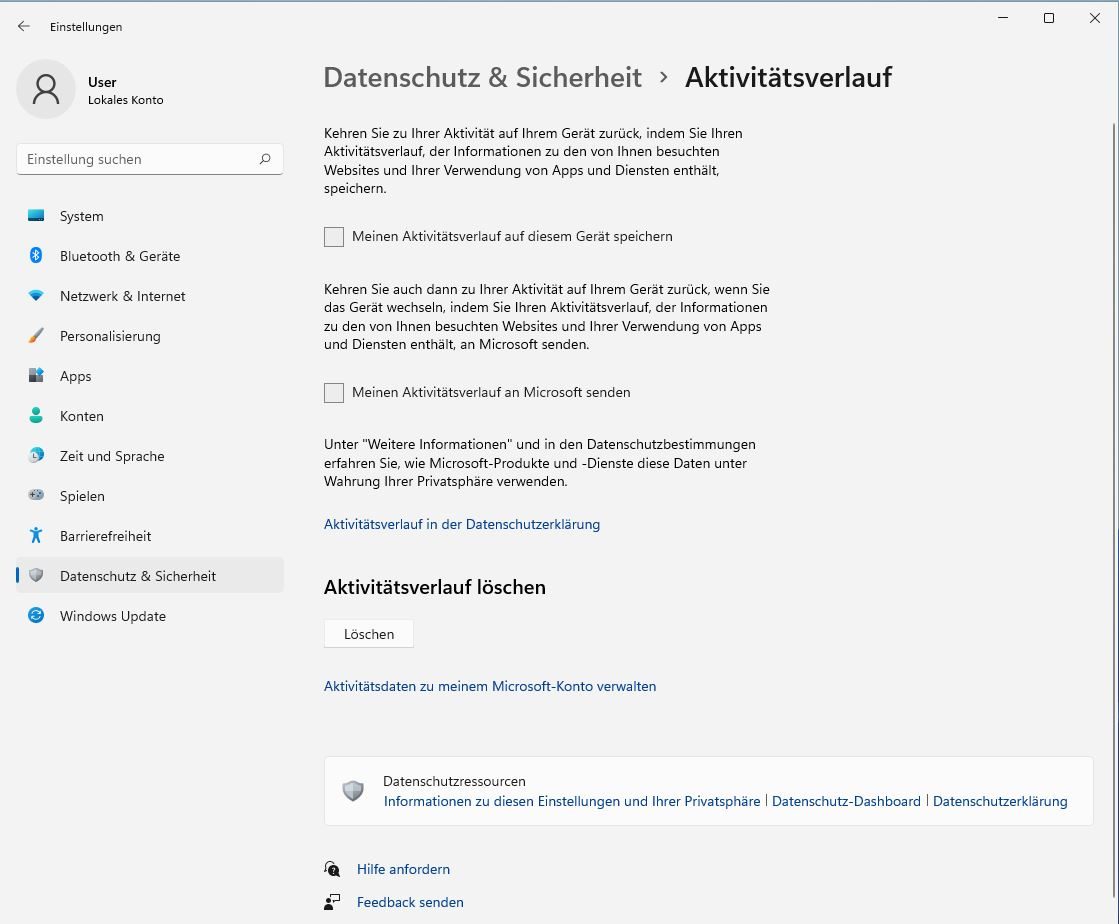Open Konten via the person icon

(36, 416)
